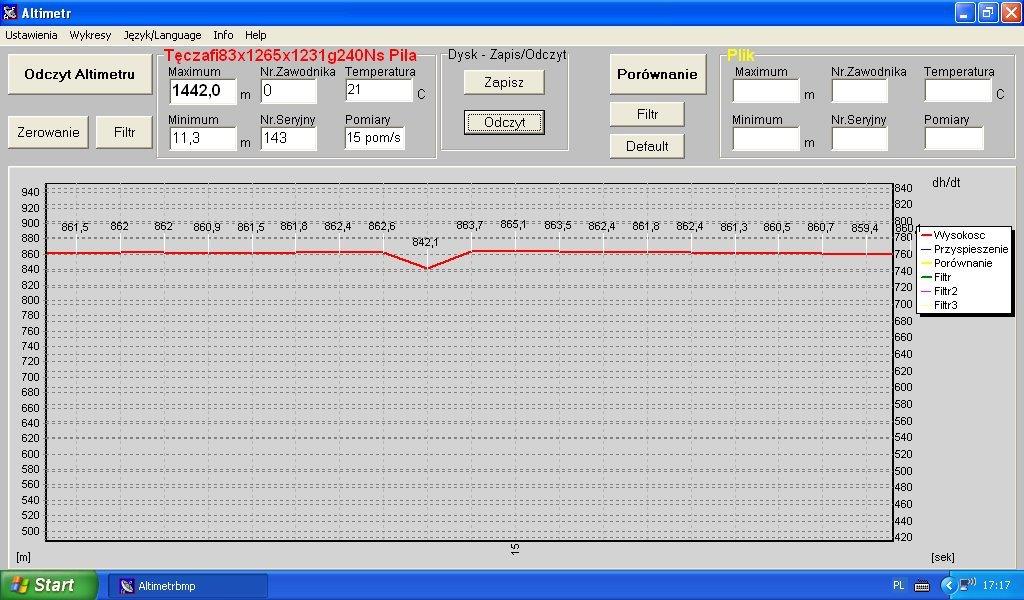Click the PL language indicator
The image size is (1024, 600).
point(897,585)
